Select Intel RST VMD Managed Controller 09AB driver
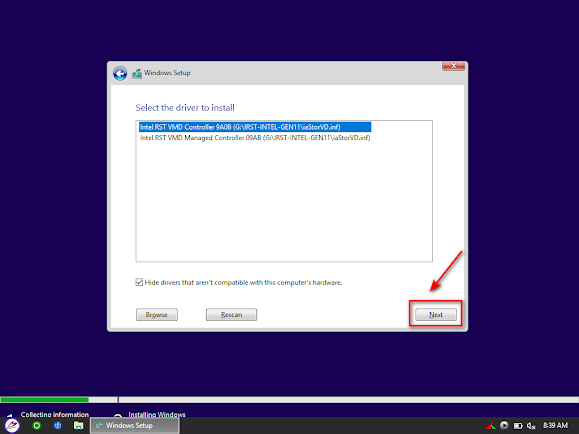579x434 pixels. (255, 138)
